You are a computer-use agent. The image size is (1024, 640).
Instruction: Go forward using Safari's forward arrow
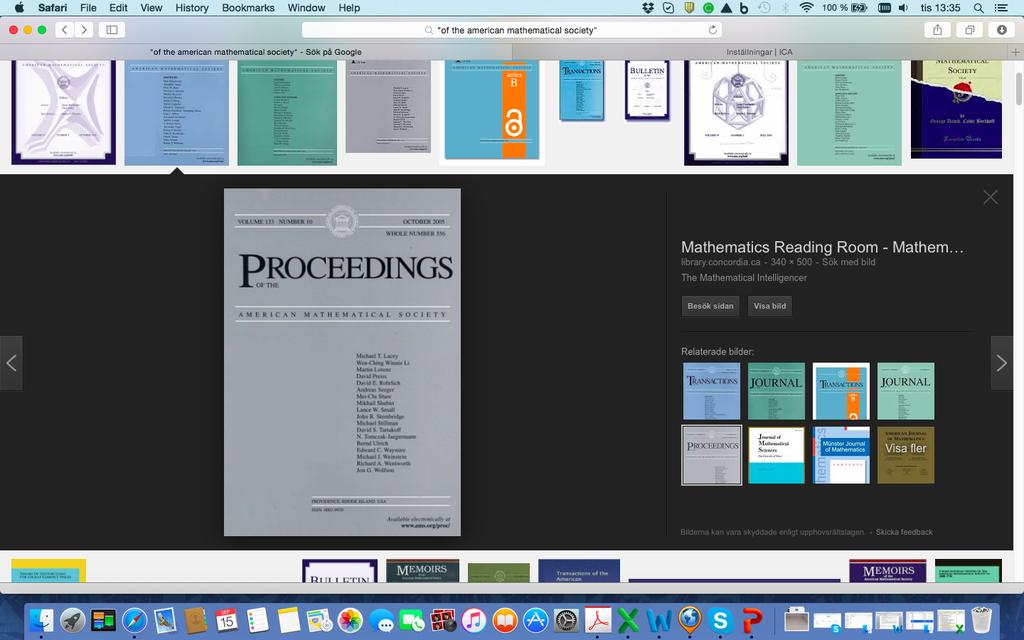(x=84, y=29)
